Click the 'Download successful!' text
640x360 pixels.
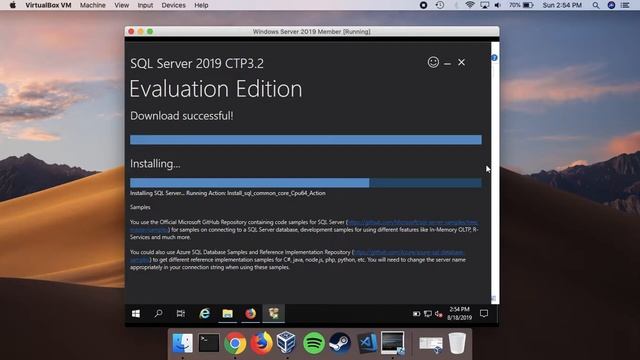182,116
